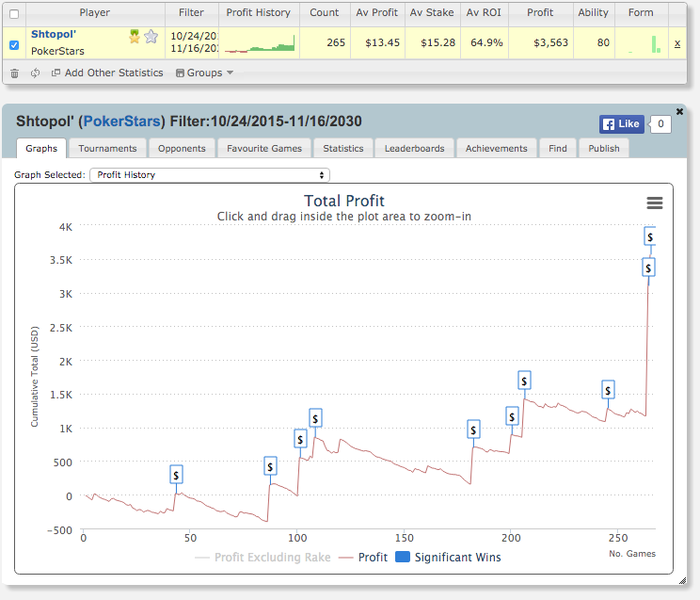Click the significant win marker near game 108

click(316, 418)
